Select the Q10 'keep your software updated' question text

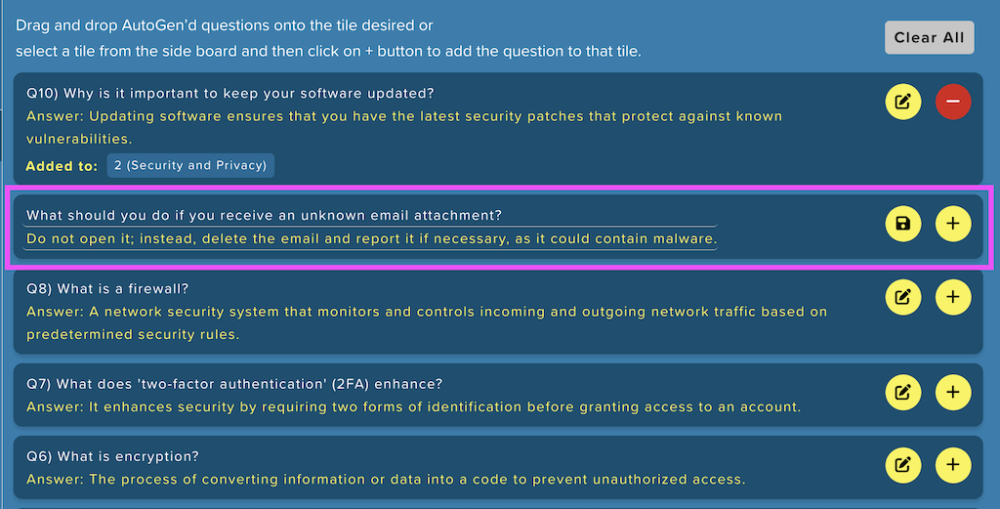(x=230, y=93)
